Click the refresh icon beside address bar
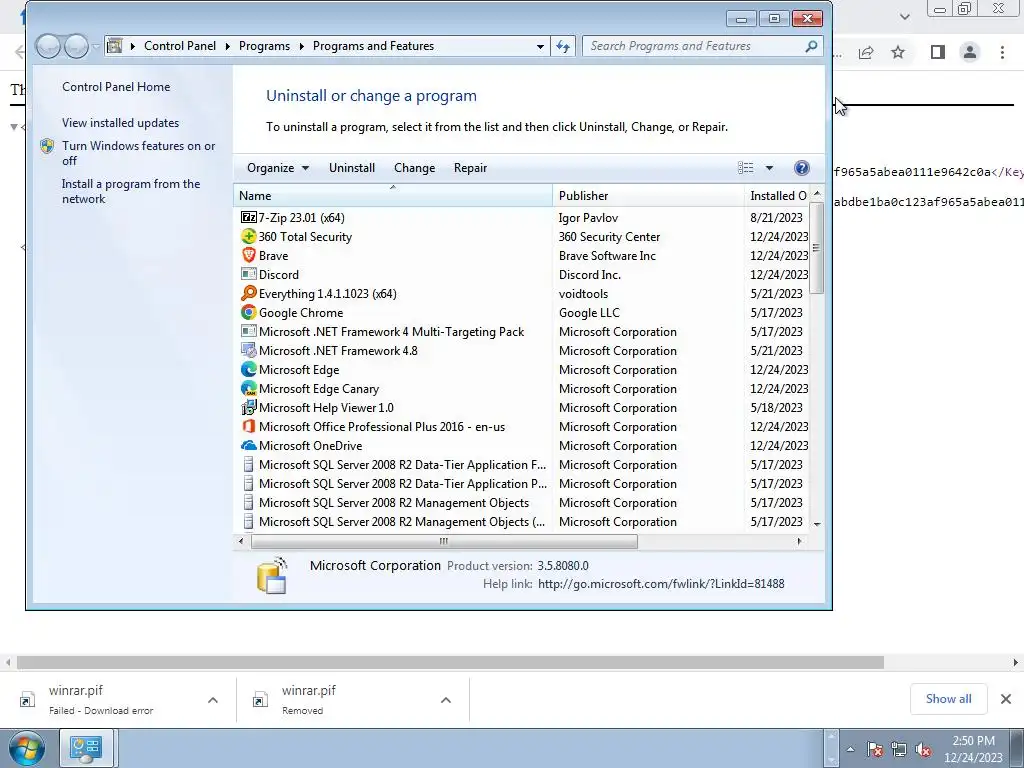 (563, 46)
